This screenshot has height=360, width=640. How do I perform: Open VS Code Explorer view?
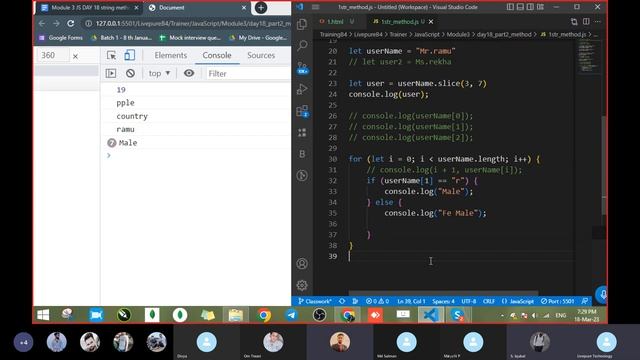coord(302,24)
